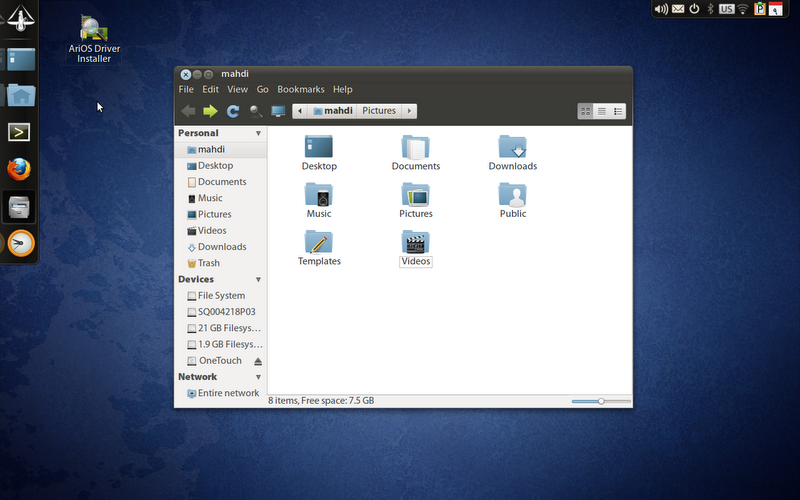This screenshot has height=500, width=800.
Task: Open the SQ004218P03 device
Action: click(x=220, y=312)
